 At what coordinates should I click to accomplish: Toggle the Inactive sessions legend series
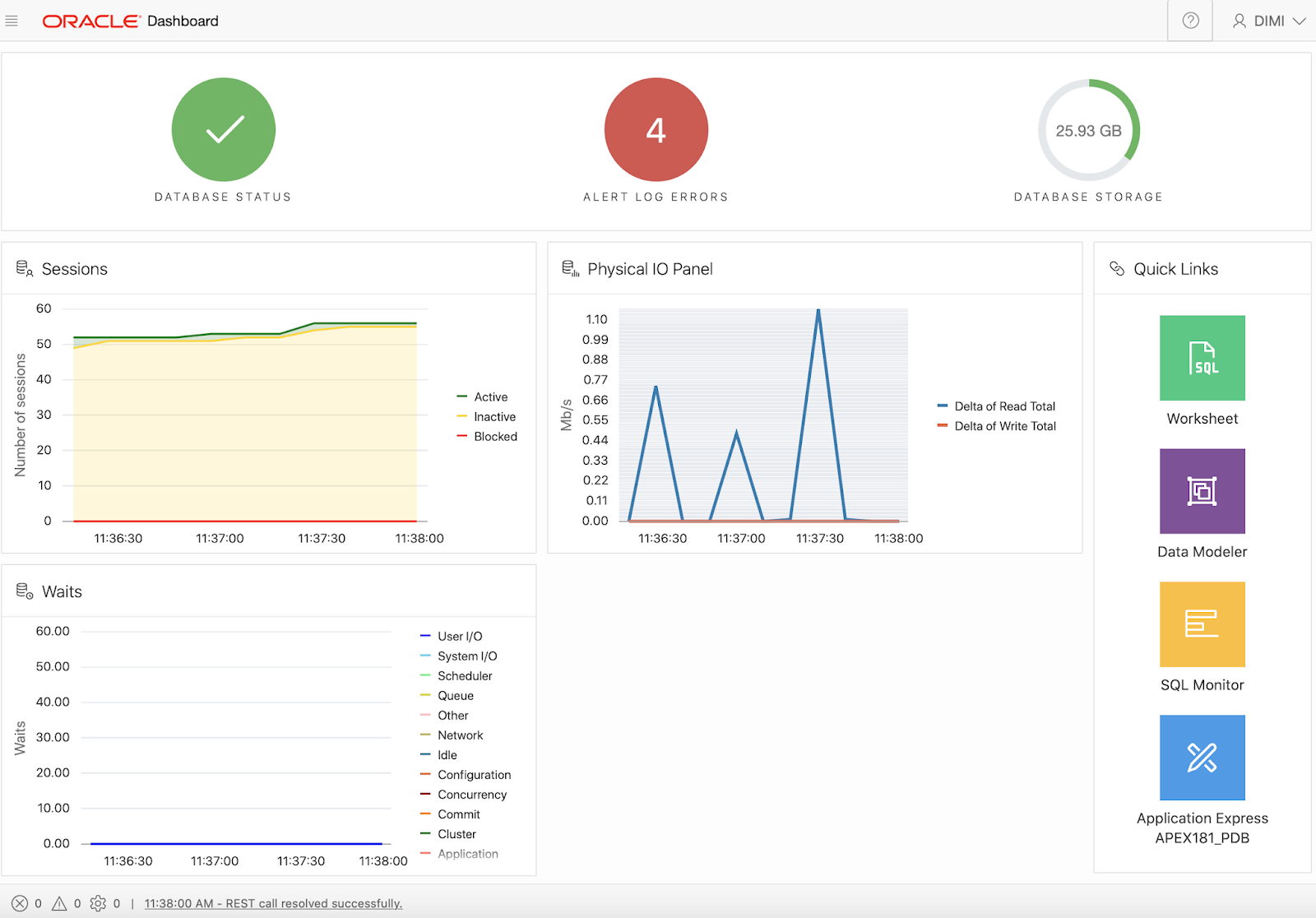[486, 416]
